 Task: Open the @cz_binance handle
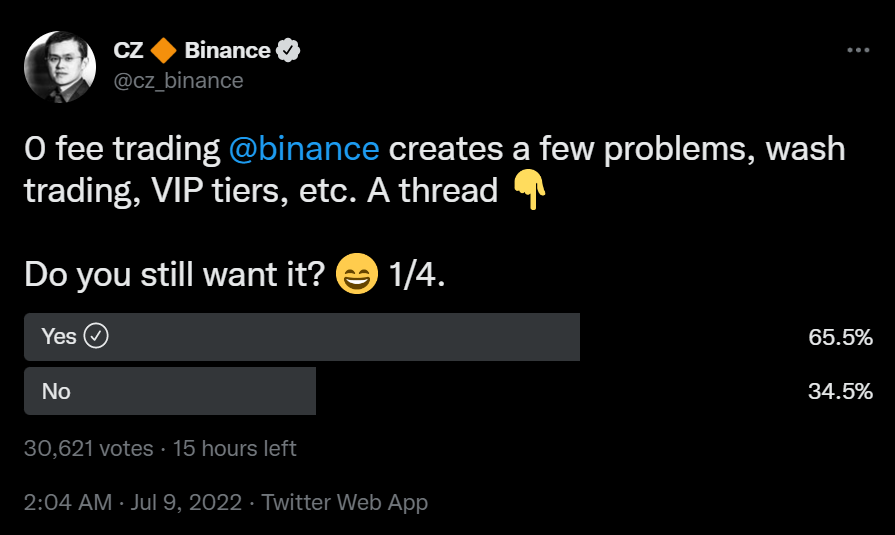(x=179, y=80)
